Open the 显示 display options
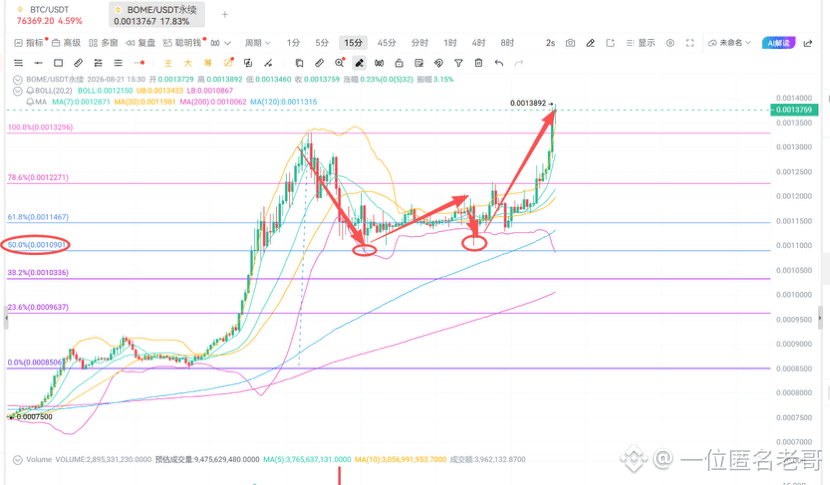Viewport: 830px width, 485px height. 640,43
